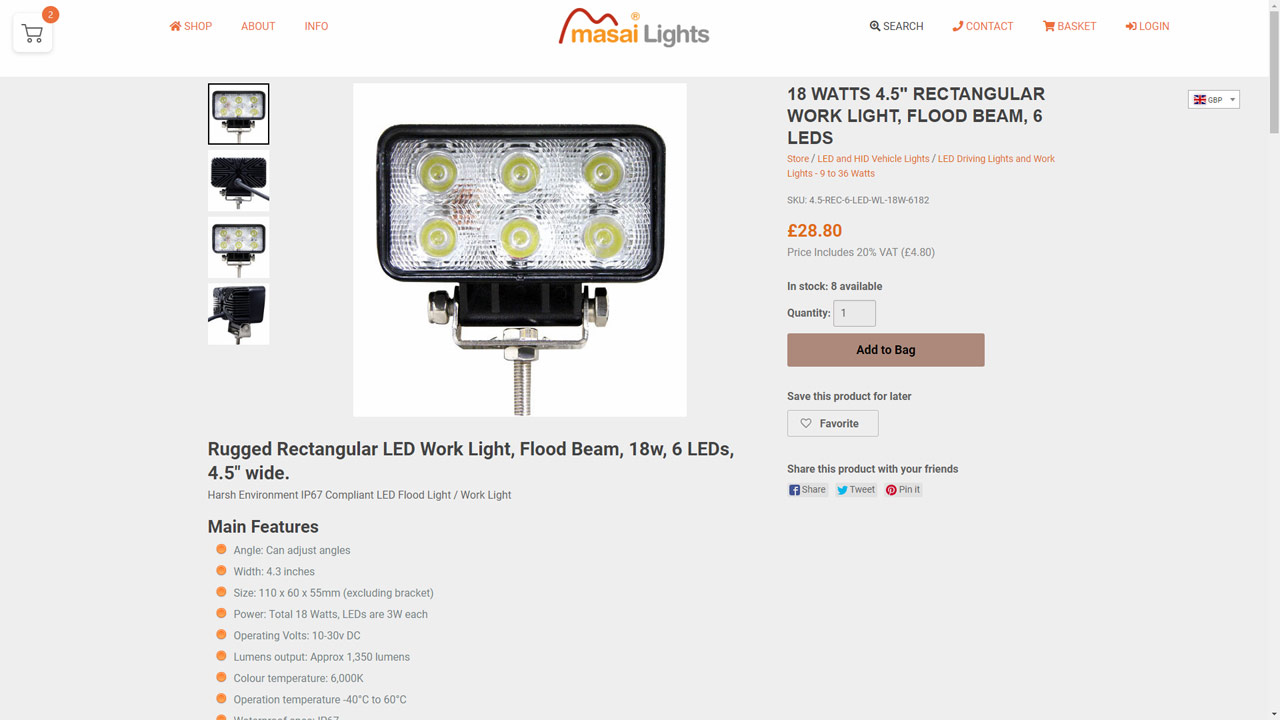Open the INFO menu item
The image size is (1280, 720).
[x=316, y=26]
